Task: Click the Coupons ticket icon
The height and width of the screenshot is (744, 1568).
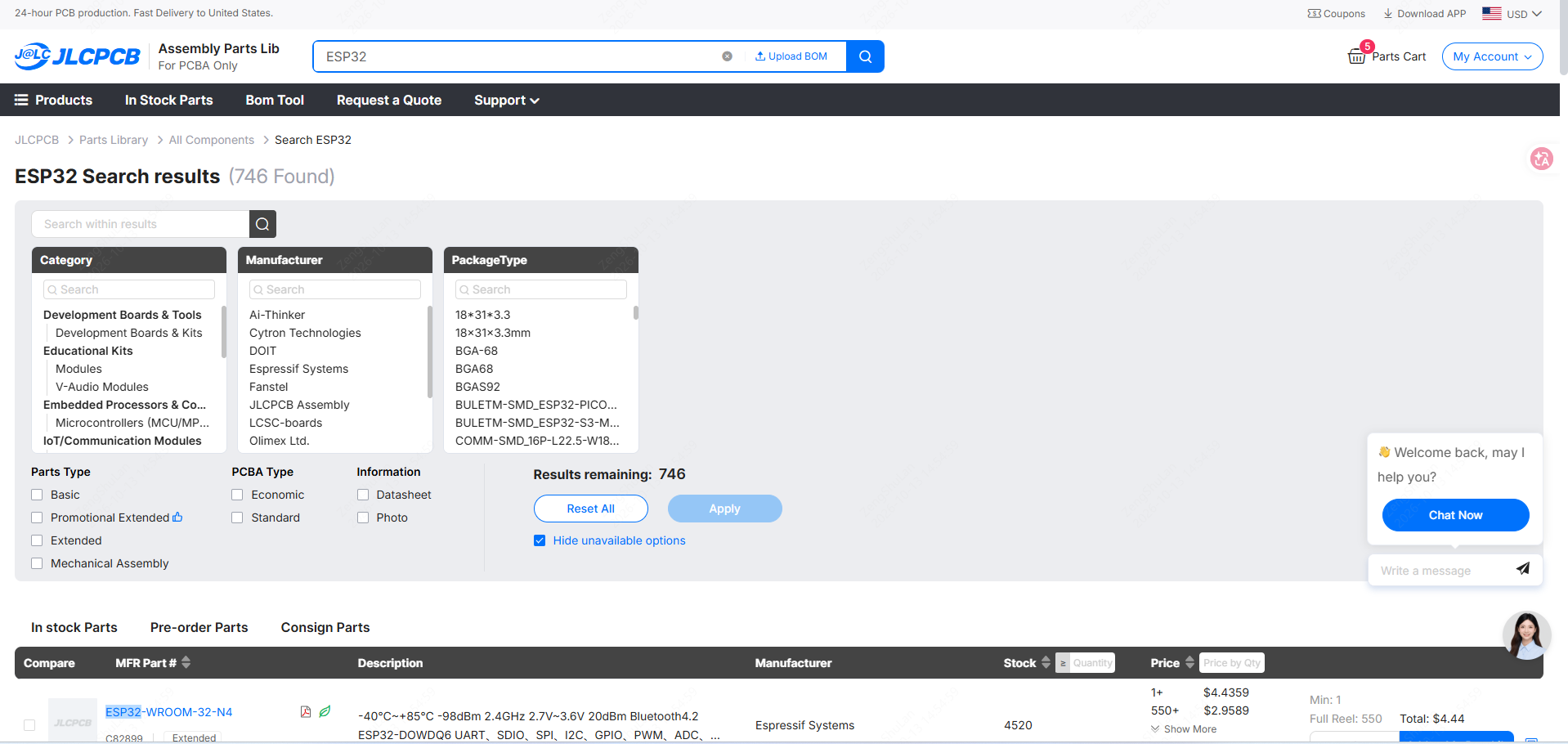Action: point(1314,14)
